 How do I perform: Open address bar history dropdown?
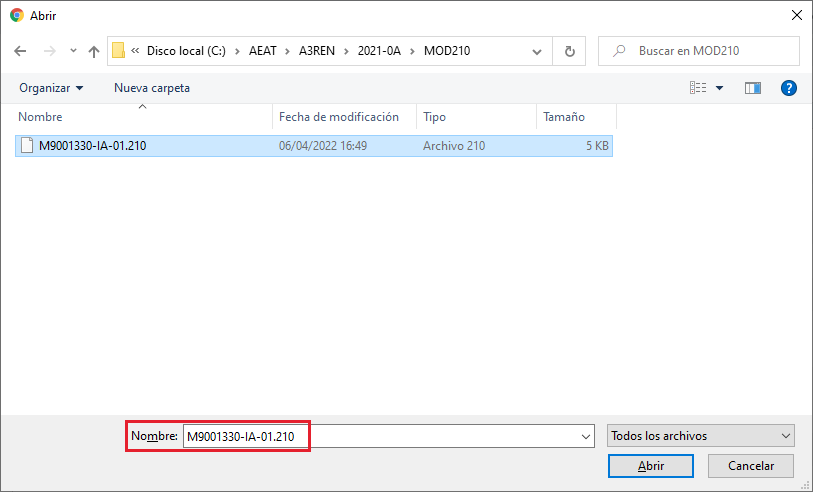point(537,51)
